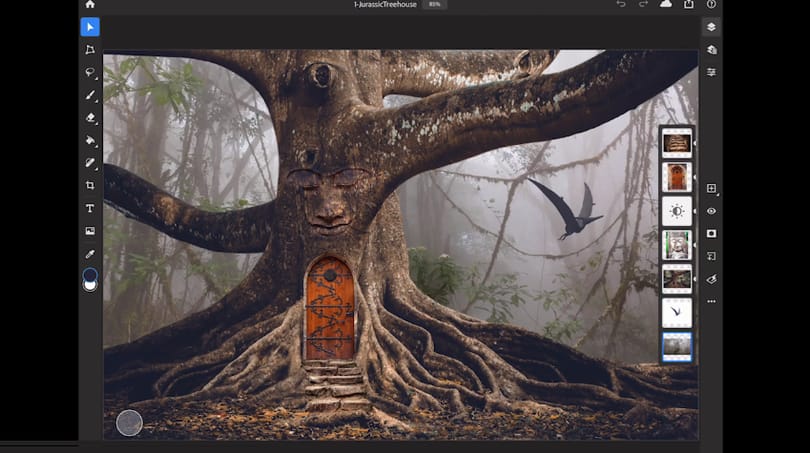Expand the Add Layer options
Viewport: 810px width, 453px height.
tap(711, 188)
